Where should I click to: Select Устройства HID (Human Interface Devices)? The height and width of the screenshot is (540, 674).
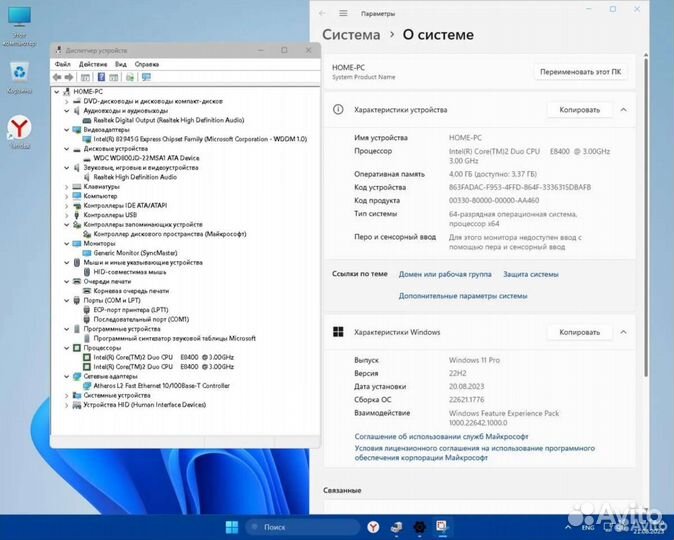click(x=144, y=405)
